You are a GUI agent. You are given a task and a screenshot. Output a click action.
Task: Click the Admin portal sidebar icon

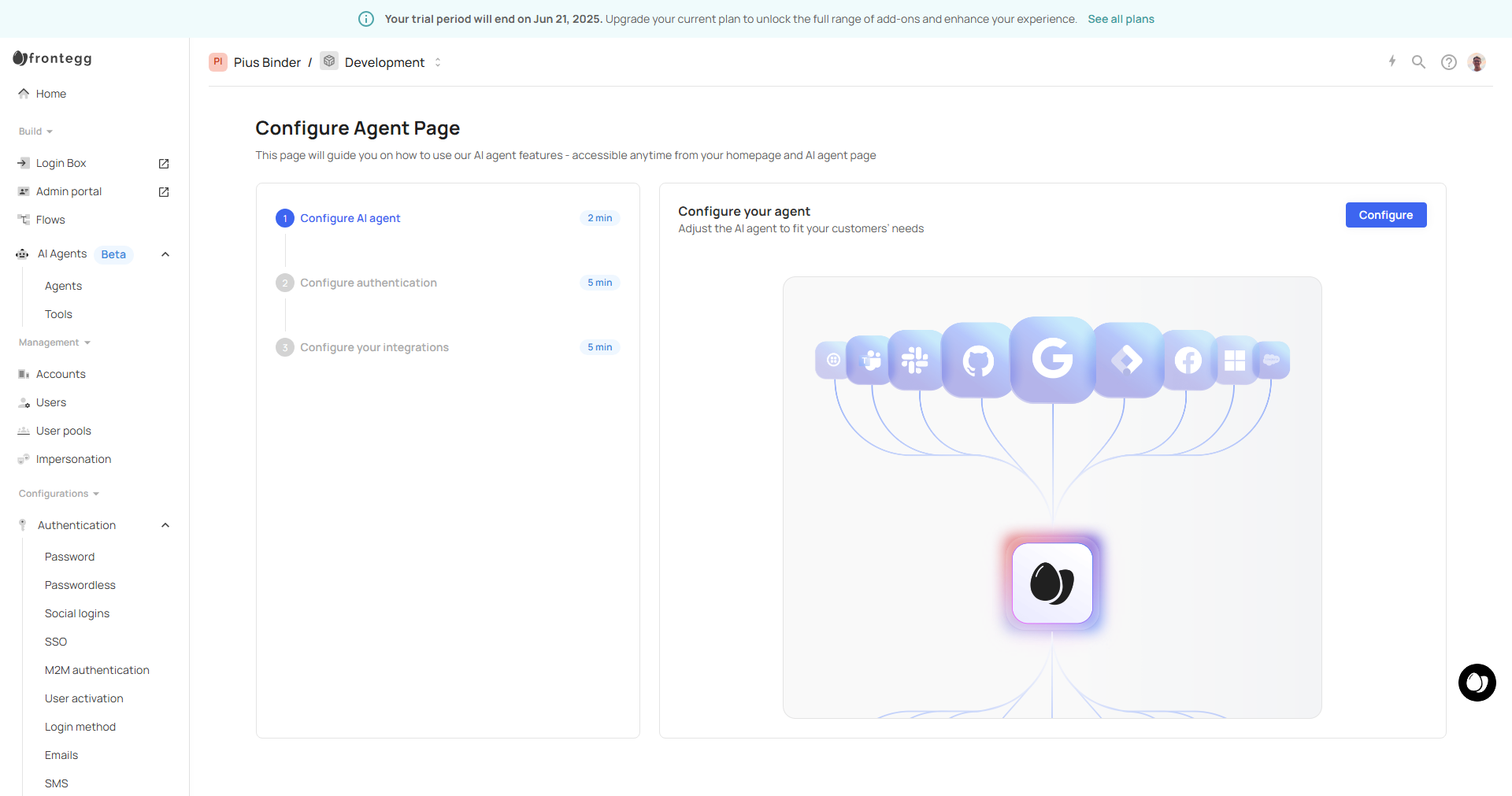pos(24,191)
